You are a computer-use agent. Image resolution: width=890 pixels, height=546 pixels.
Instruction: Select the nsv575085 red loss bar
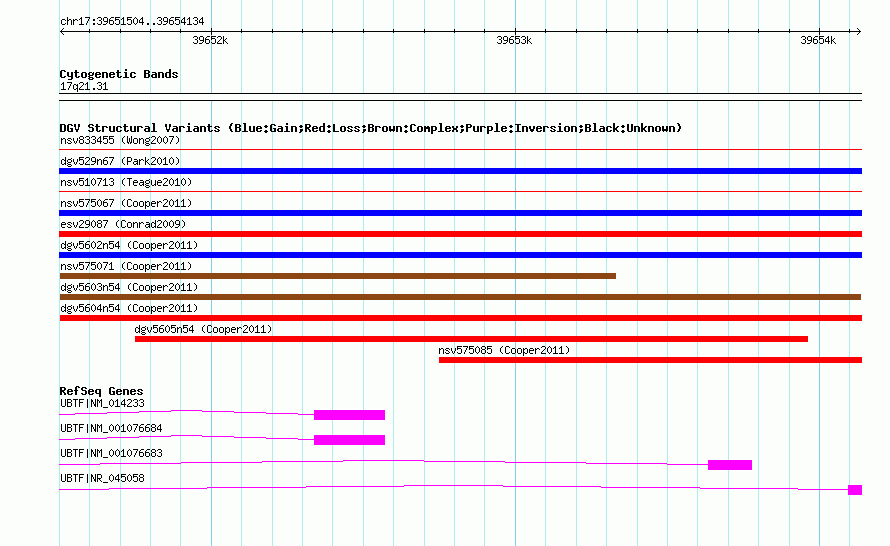[x=650, y=360]
